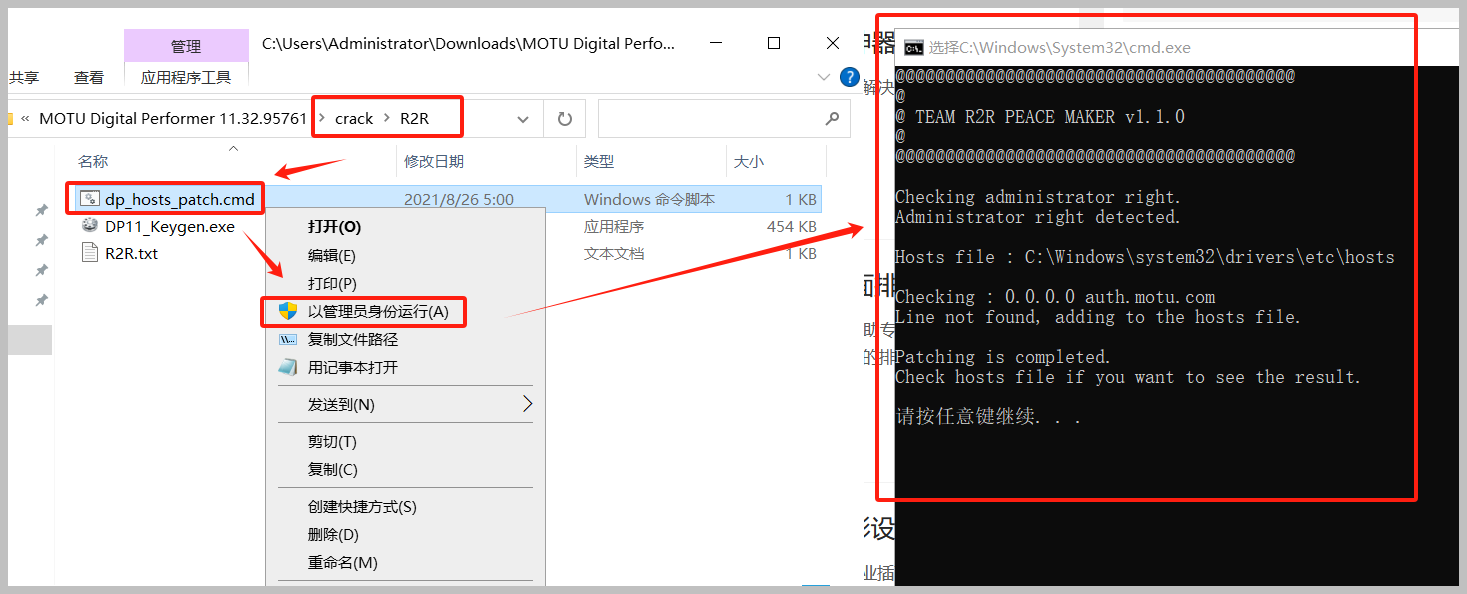Close the Explorer window
Viewport: 1467px width, 594px height.
pyautogui.click(x=833, y=43)
